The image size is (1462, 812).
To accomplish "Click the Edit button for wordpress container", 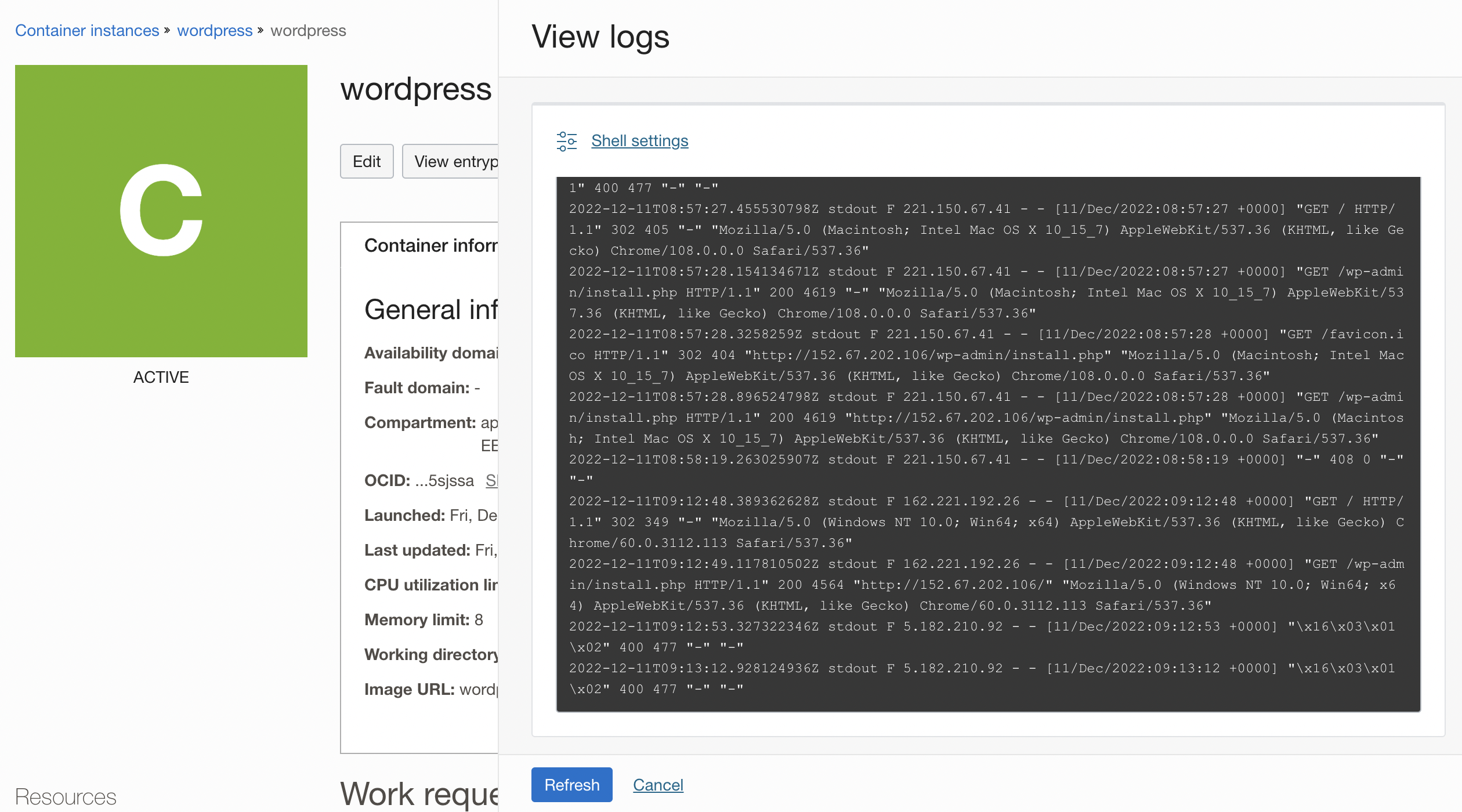I will (367, 161).
